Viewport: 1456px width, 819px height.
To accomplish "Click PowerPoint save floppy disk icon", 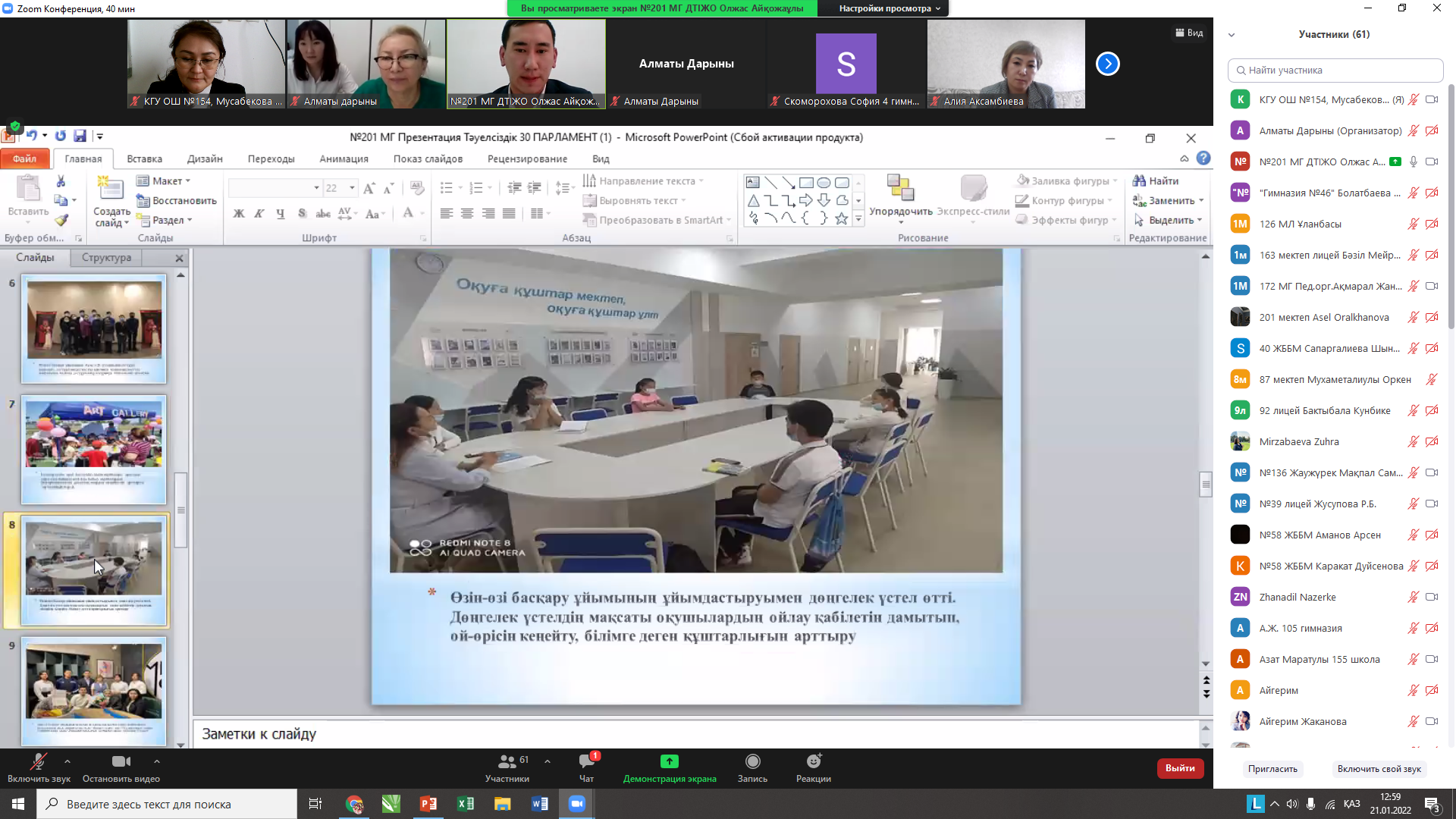I will pos(80,136).
